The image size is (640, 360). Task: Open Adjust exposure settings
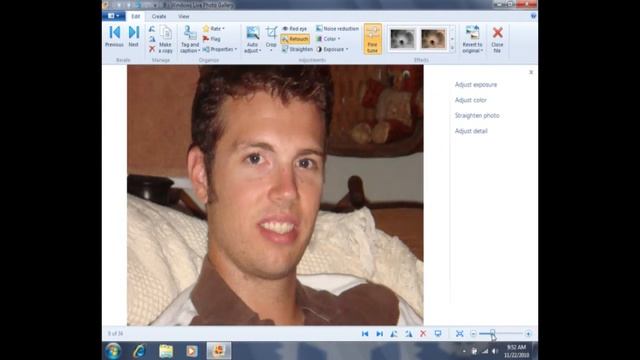click(476, 84)
